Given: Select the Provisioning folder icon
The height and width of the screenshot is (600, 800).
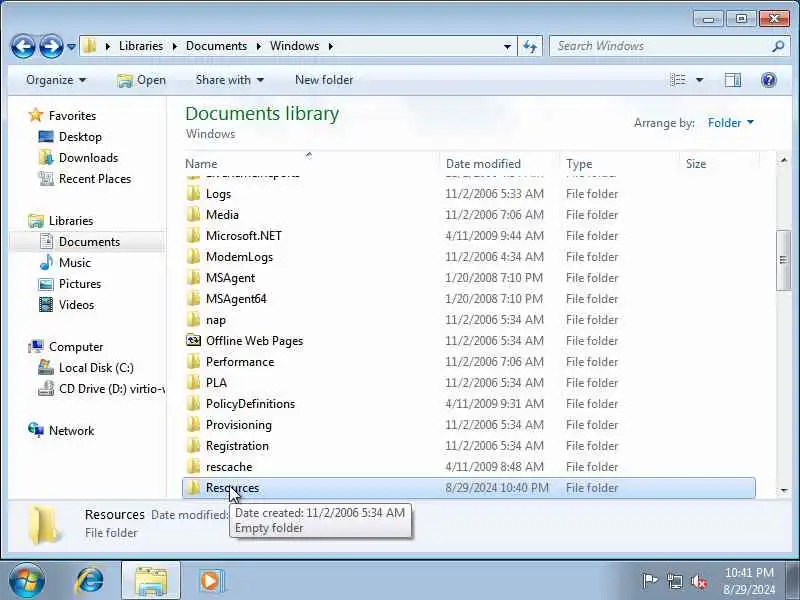Looking at the screenshot, I should click(193, 424).
